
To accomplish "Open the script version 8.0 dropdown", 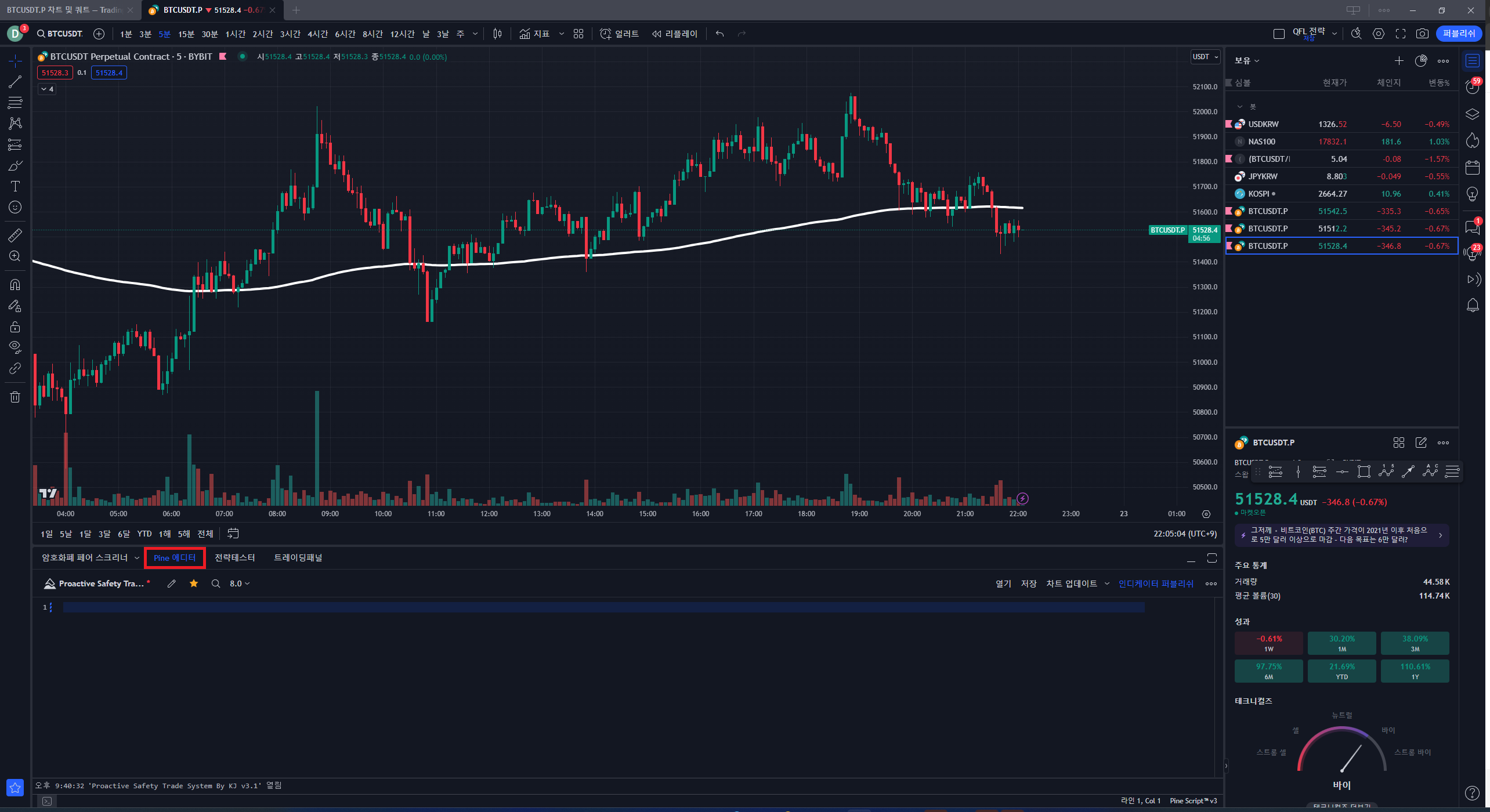I will tap(240, 583).
